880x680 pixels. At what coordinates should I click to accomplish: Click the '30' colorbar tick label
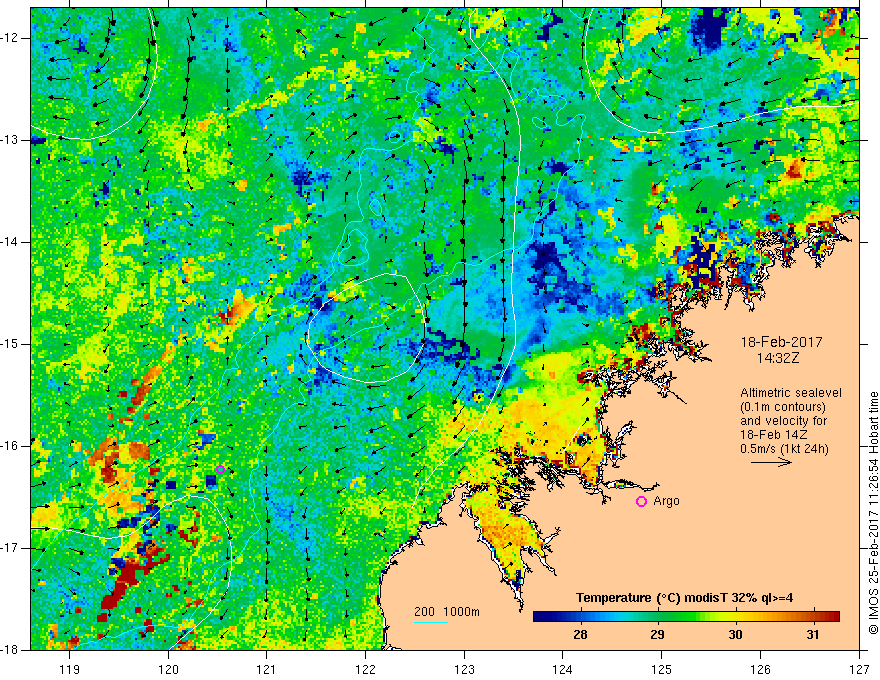coord(735,635)
